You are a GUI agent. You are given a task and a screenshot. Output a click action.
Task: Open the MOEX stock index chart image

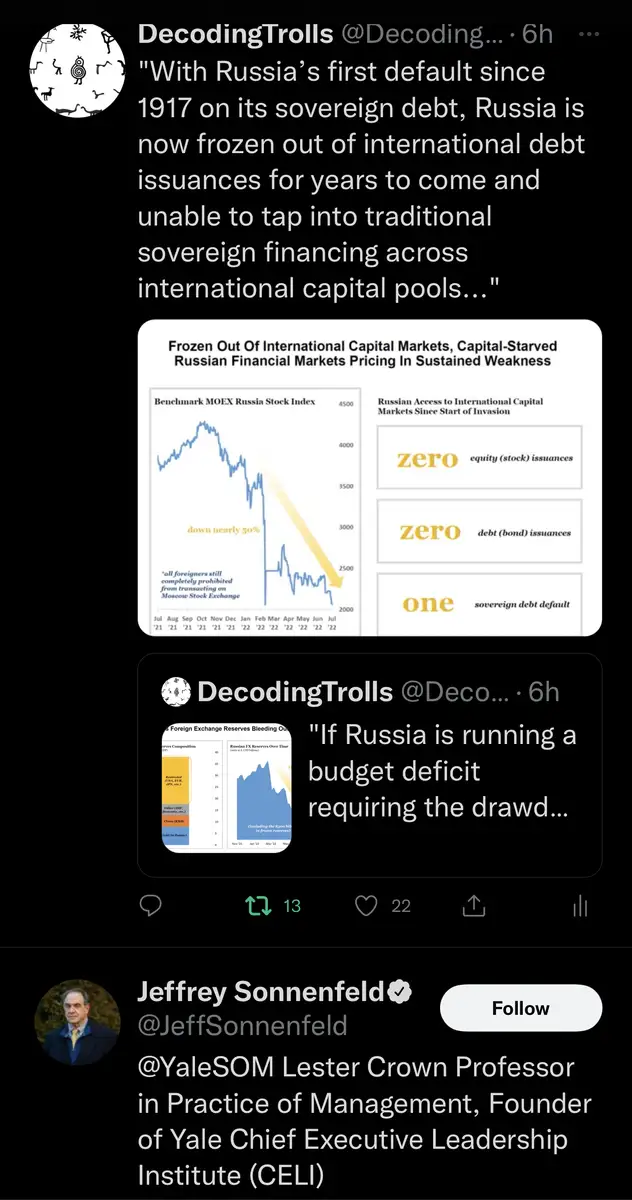pyautogui.click(x=369, y=477)
